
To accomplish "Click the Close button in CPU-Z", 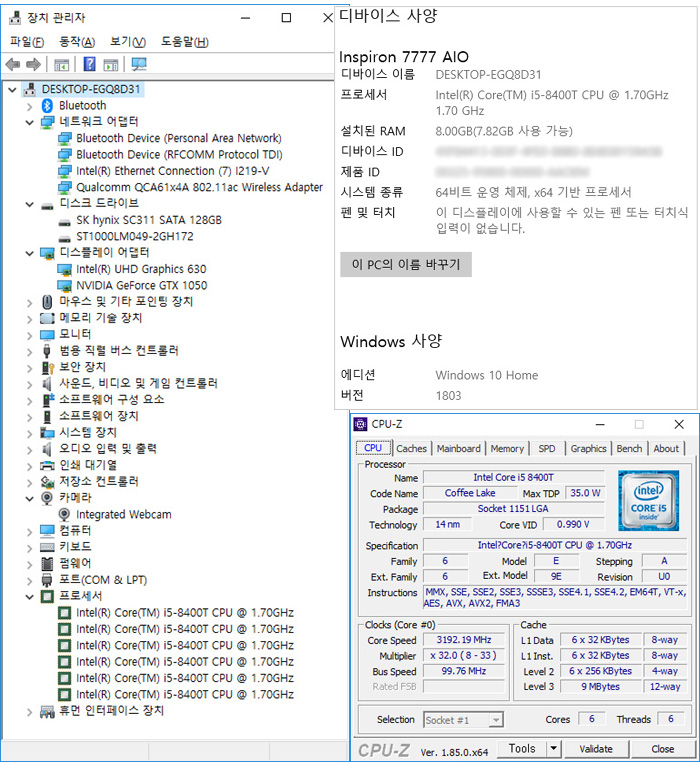I will tap(662, 748).
